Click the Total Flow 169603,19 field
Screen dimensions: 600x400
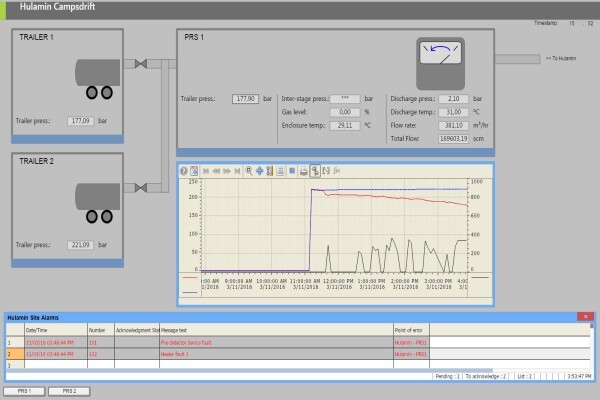pos(453,139)
